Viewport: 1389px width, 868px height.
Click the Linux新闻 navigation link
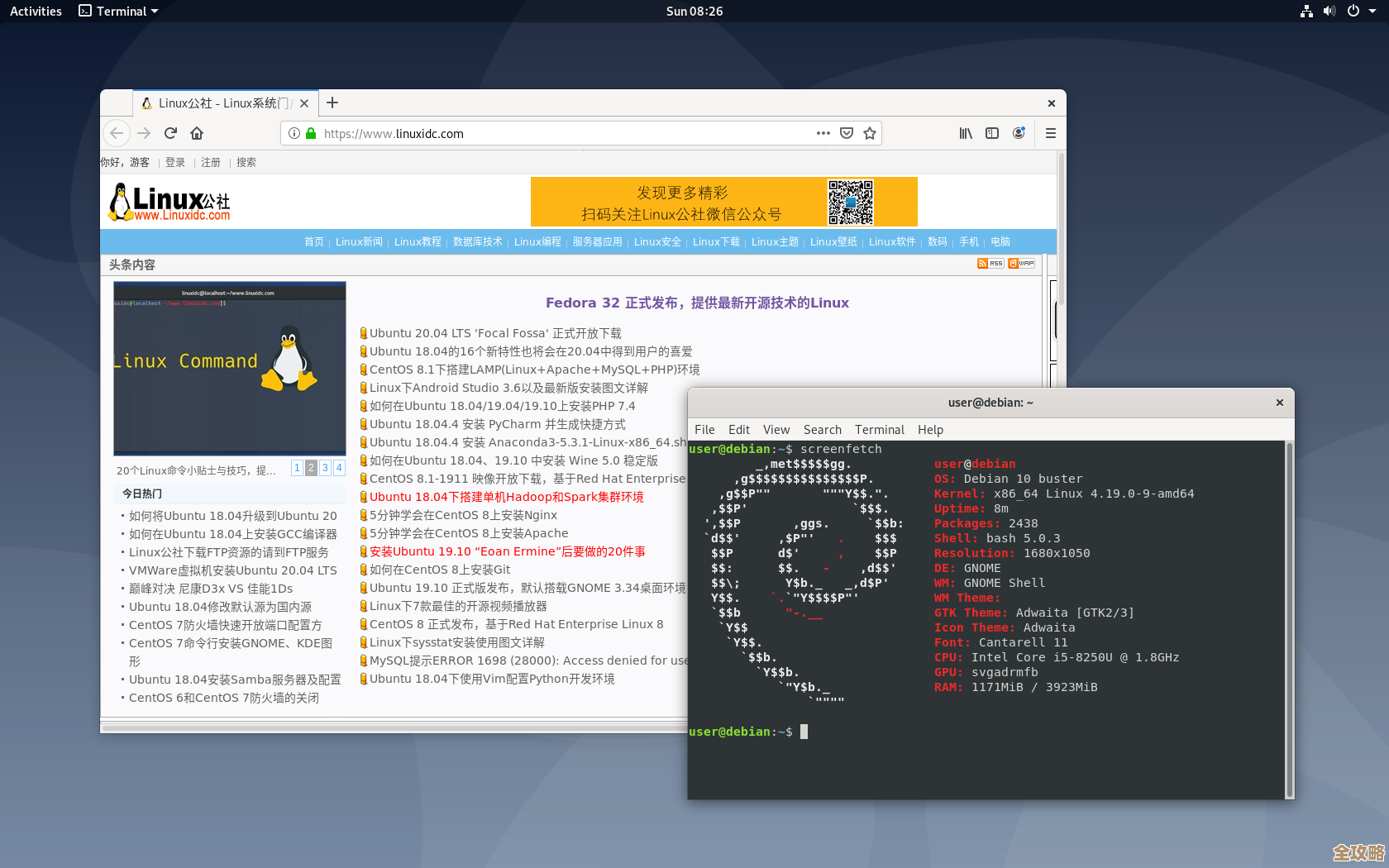[x=359, y=242]
